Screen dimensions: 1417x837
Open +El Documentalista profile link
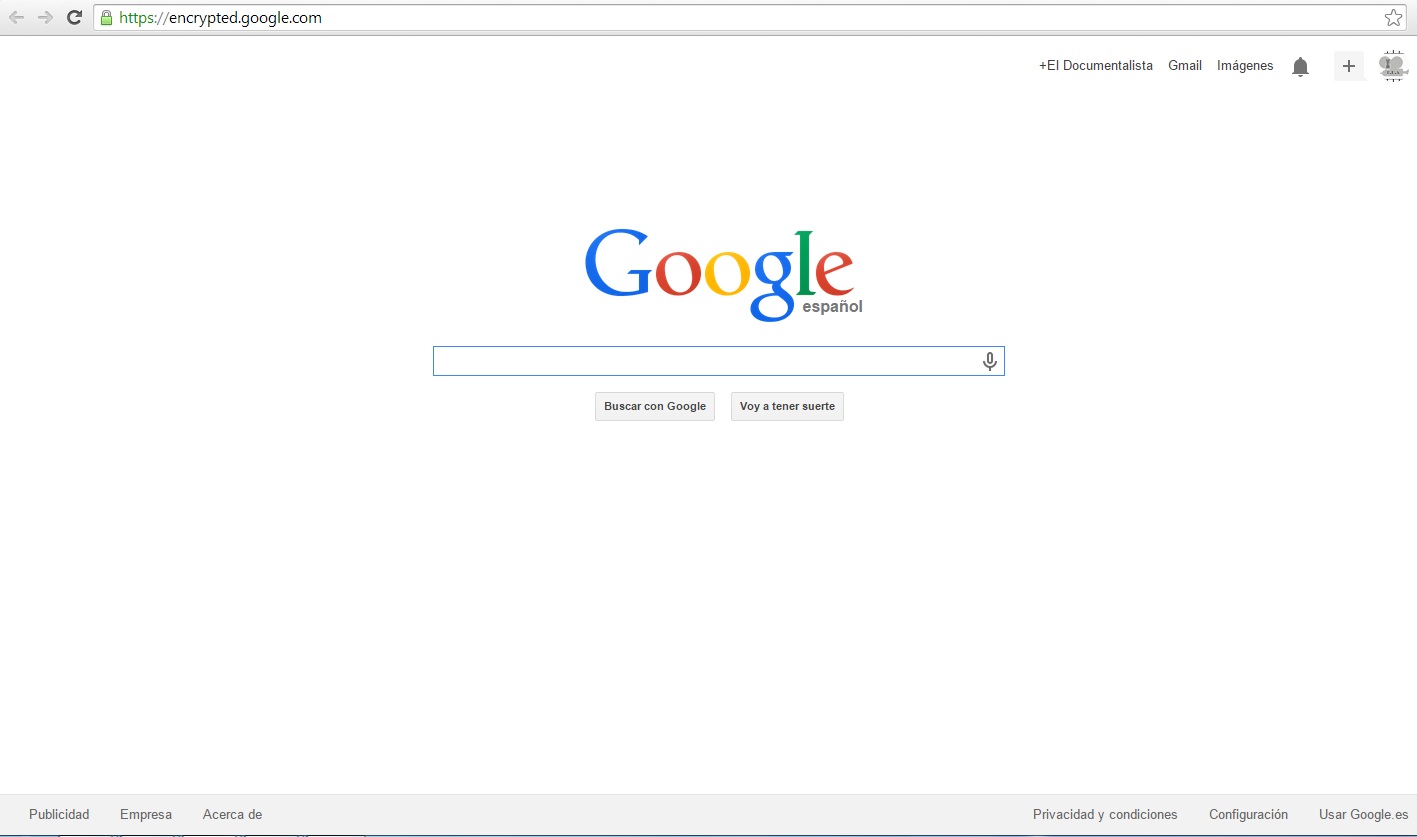1095,66
